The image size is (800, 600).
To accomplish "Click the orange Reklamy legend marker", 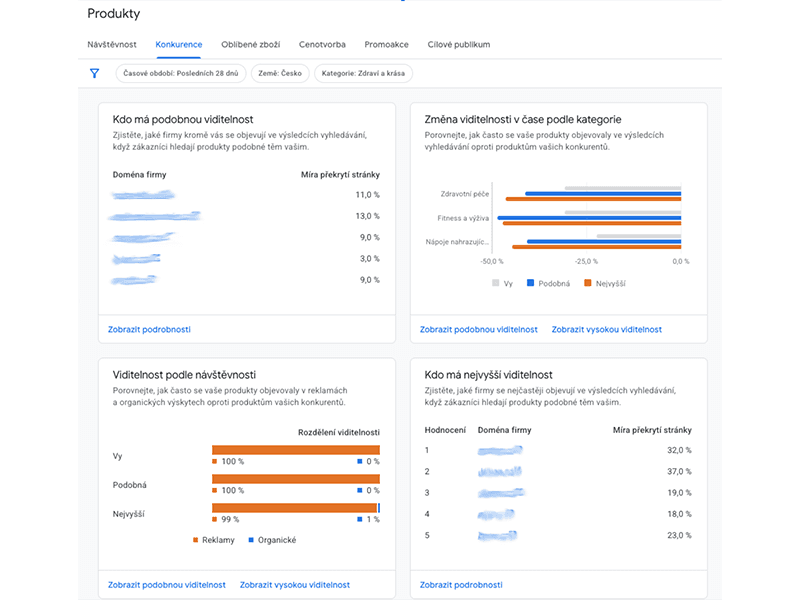I will coord(195,540).
